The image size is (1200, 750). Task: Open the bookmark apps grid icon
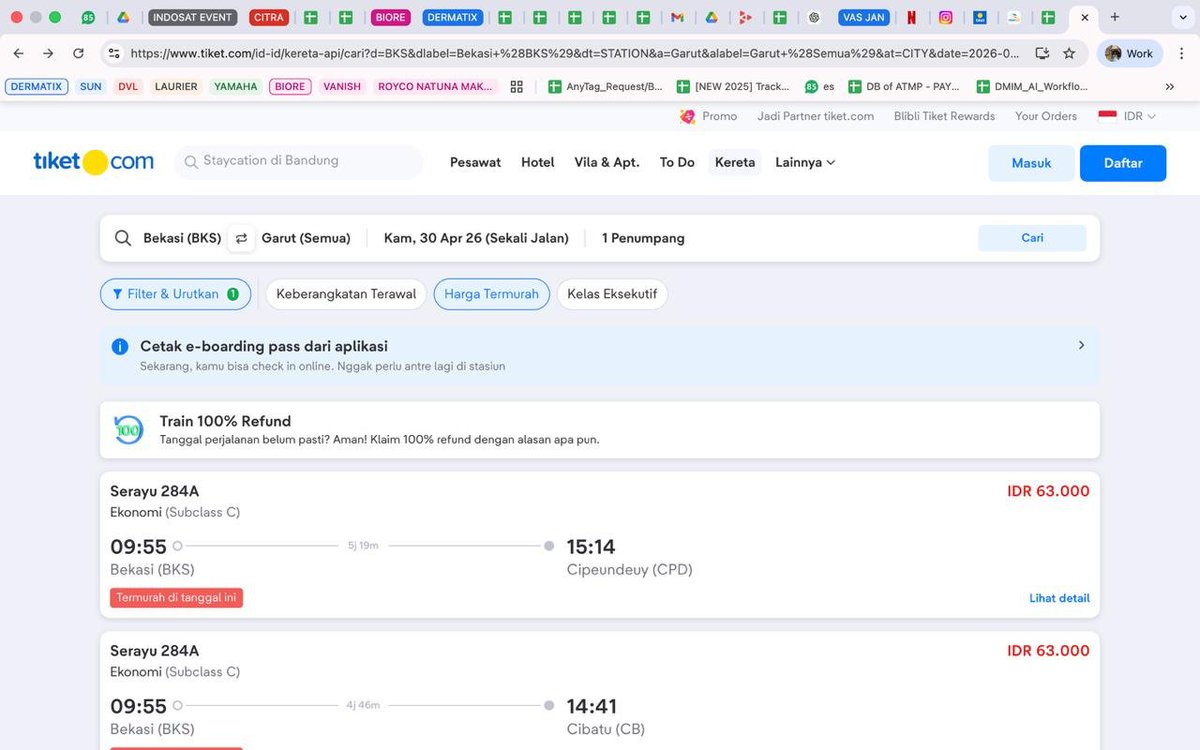516,87
